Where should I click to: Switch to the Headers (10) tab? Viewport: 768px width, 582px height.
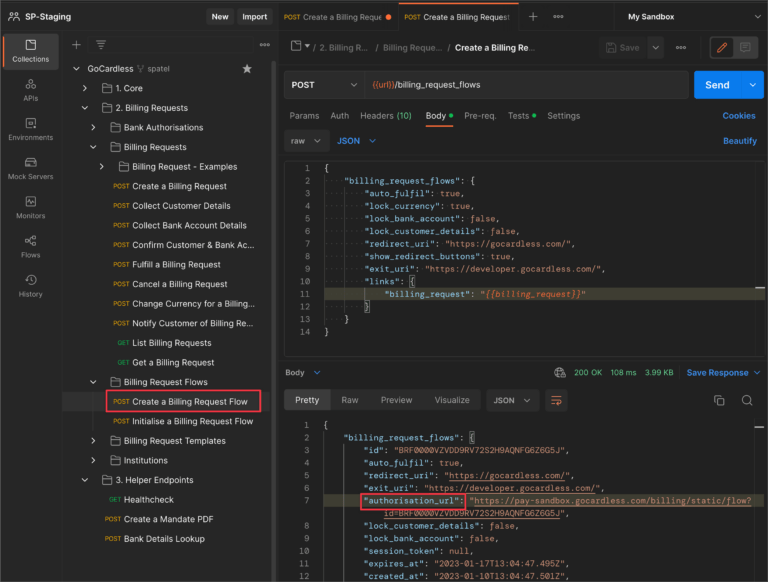click(385, 116)
